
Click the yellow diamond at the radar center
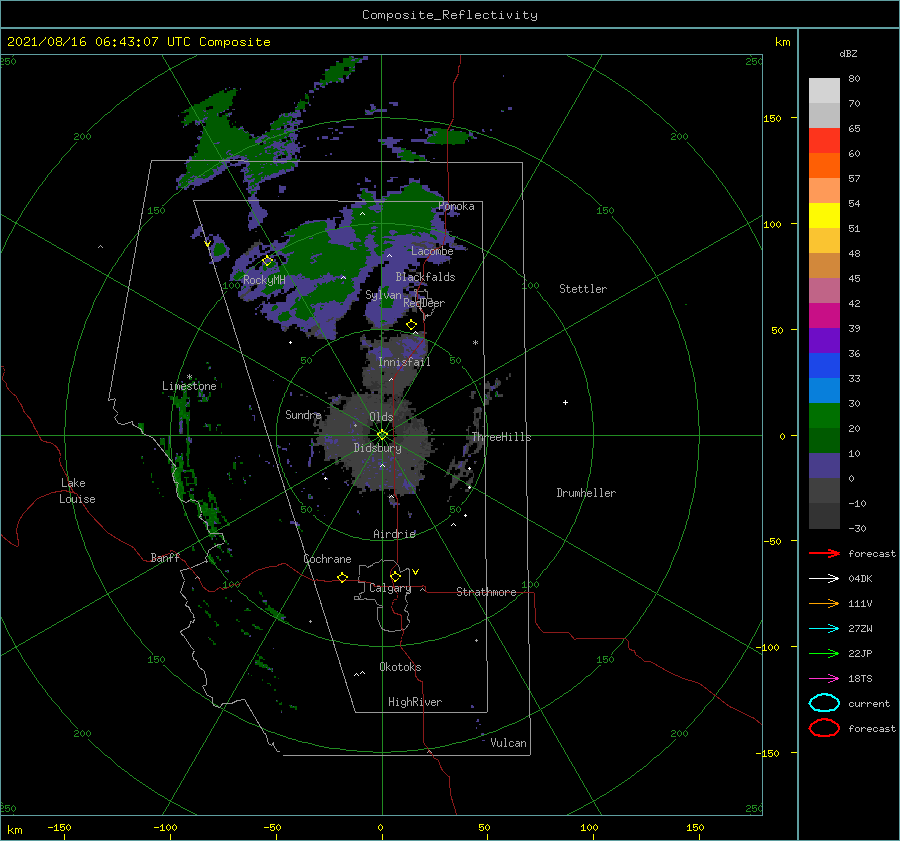[x=382, y=435]
